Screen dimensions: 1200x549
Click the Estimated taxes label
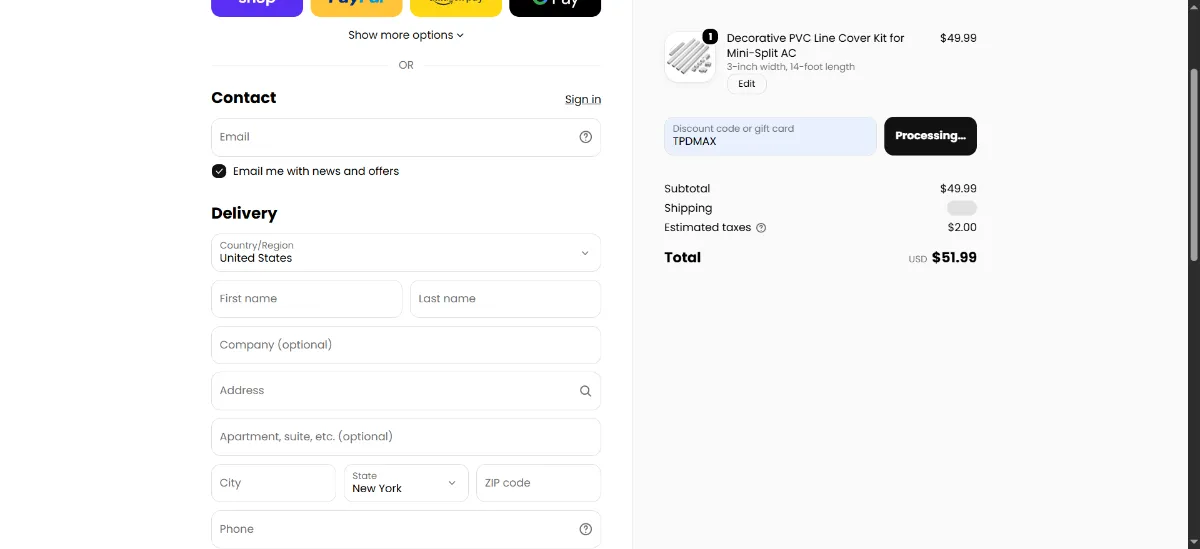[707, 228]
